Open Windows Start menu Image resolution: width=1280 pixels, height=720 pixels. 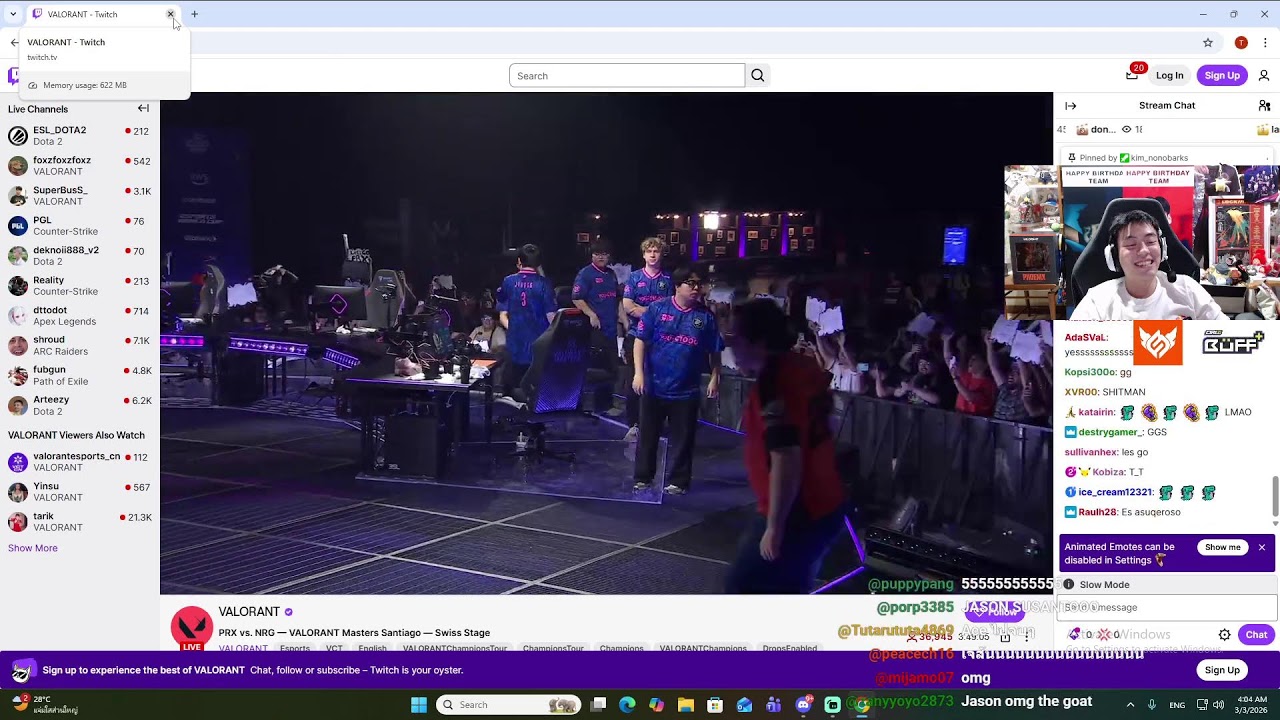pos(419,705)
